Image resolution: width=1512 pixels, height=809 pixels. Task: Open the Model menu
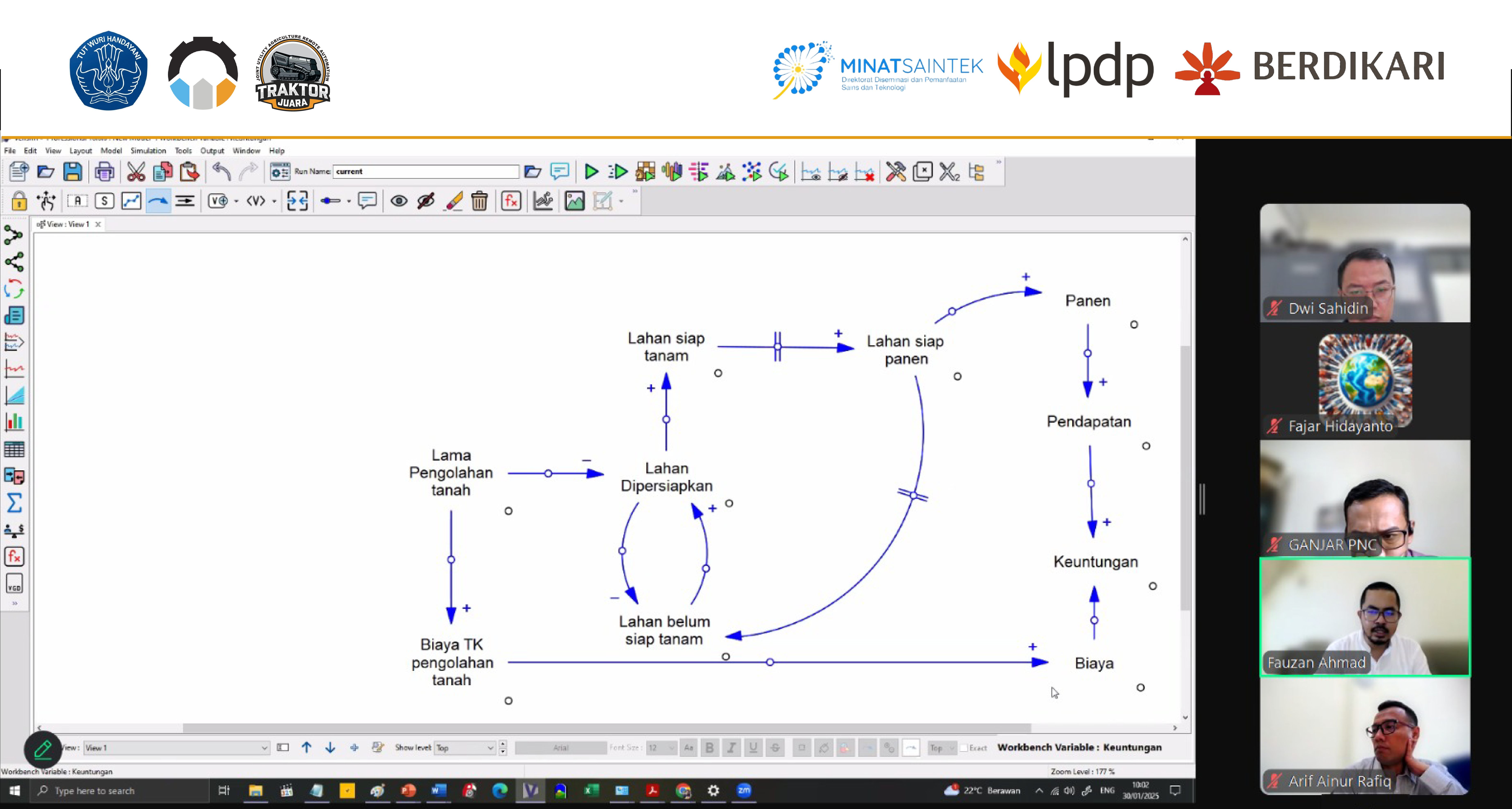point(111,151)
